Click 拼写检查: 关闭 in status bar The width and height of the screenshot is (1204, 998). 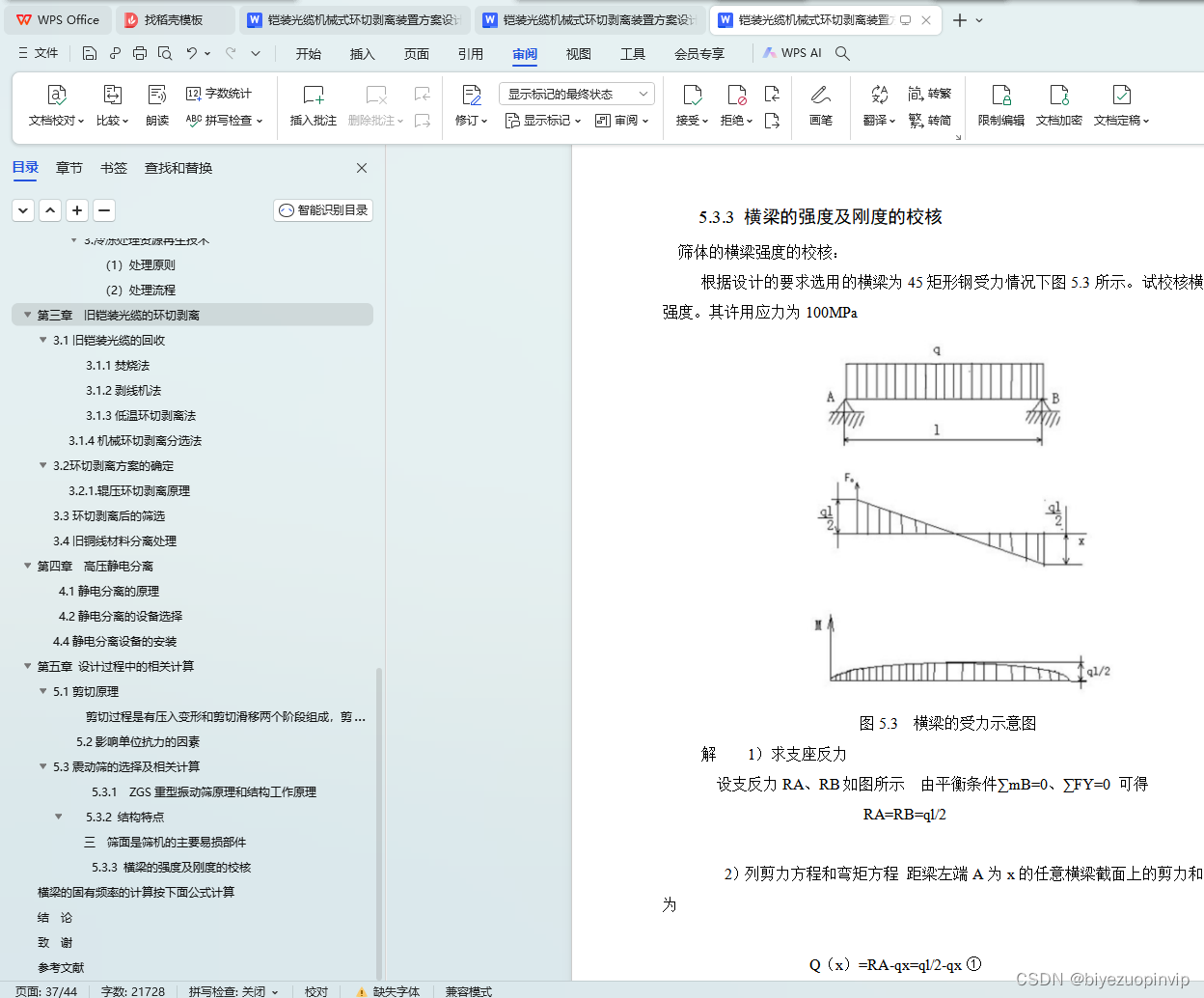pyautogui.click(x=233, y=991)
